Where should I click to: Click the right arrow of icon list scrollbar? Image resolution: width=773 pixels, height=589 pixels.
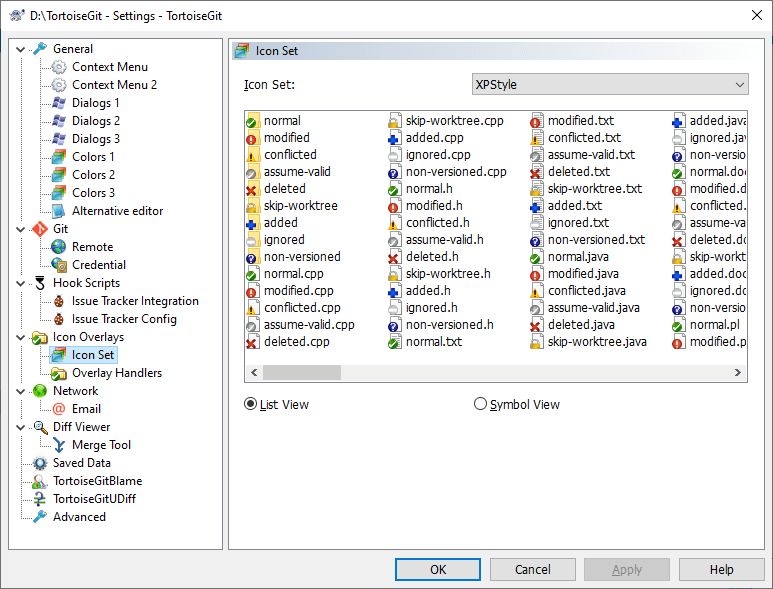point(738,372)
